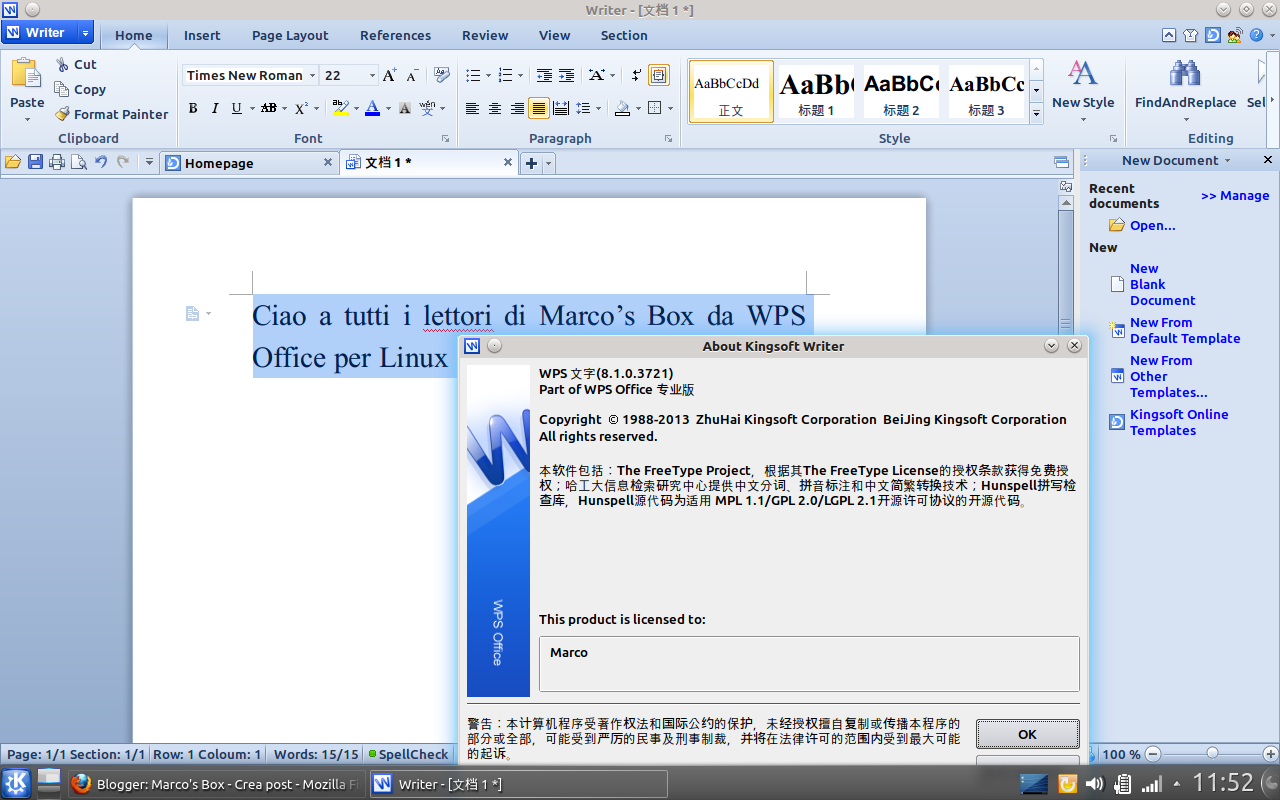Click the Save icon in quick toolbar
Viewport: 1280px width, 800px height.
point(35,162)
